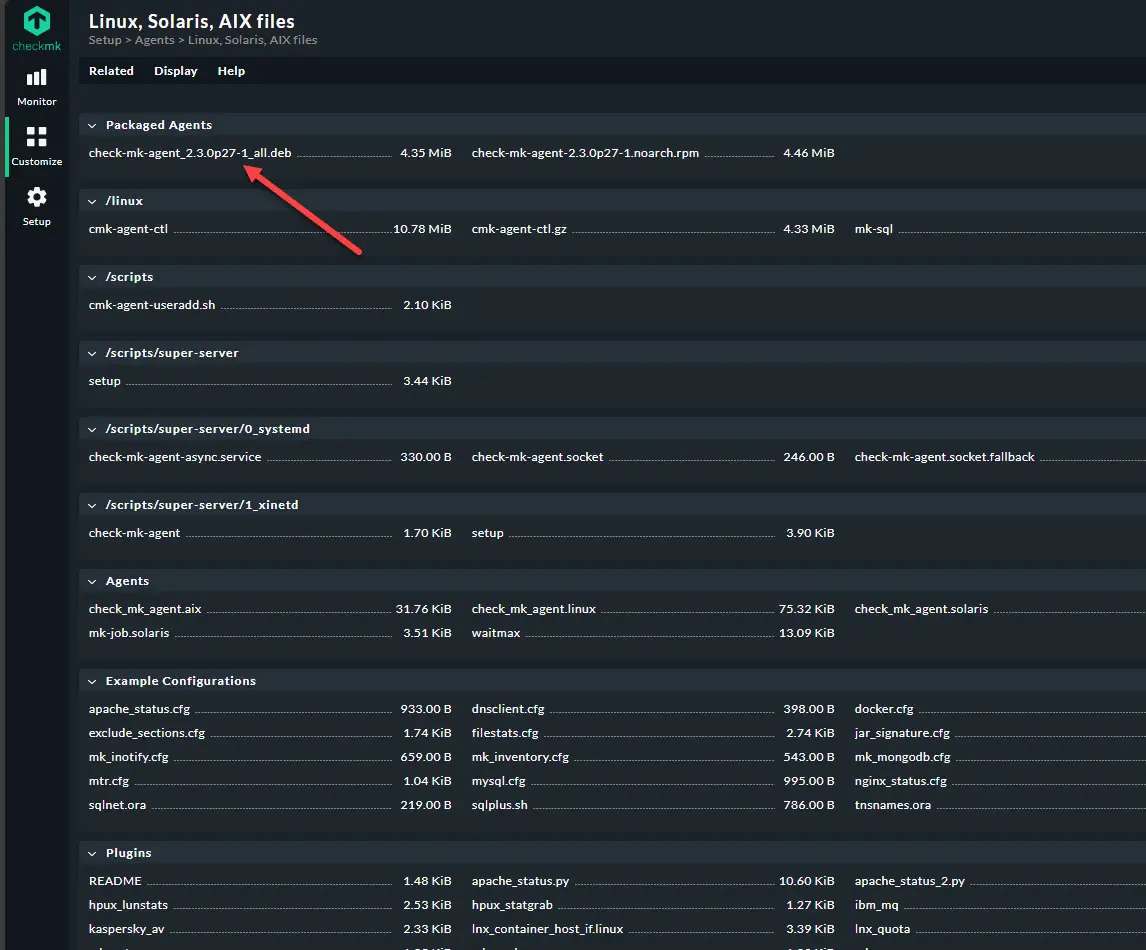Download check-mk-agent.socket
The width and height of the screenshot is (1146, 950).
point(537,457)
